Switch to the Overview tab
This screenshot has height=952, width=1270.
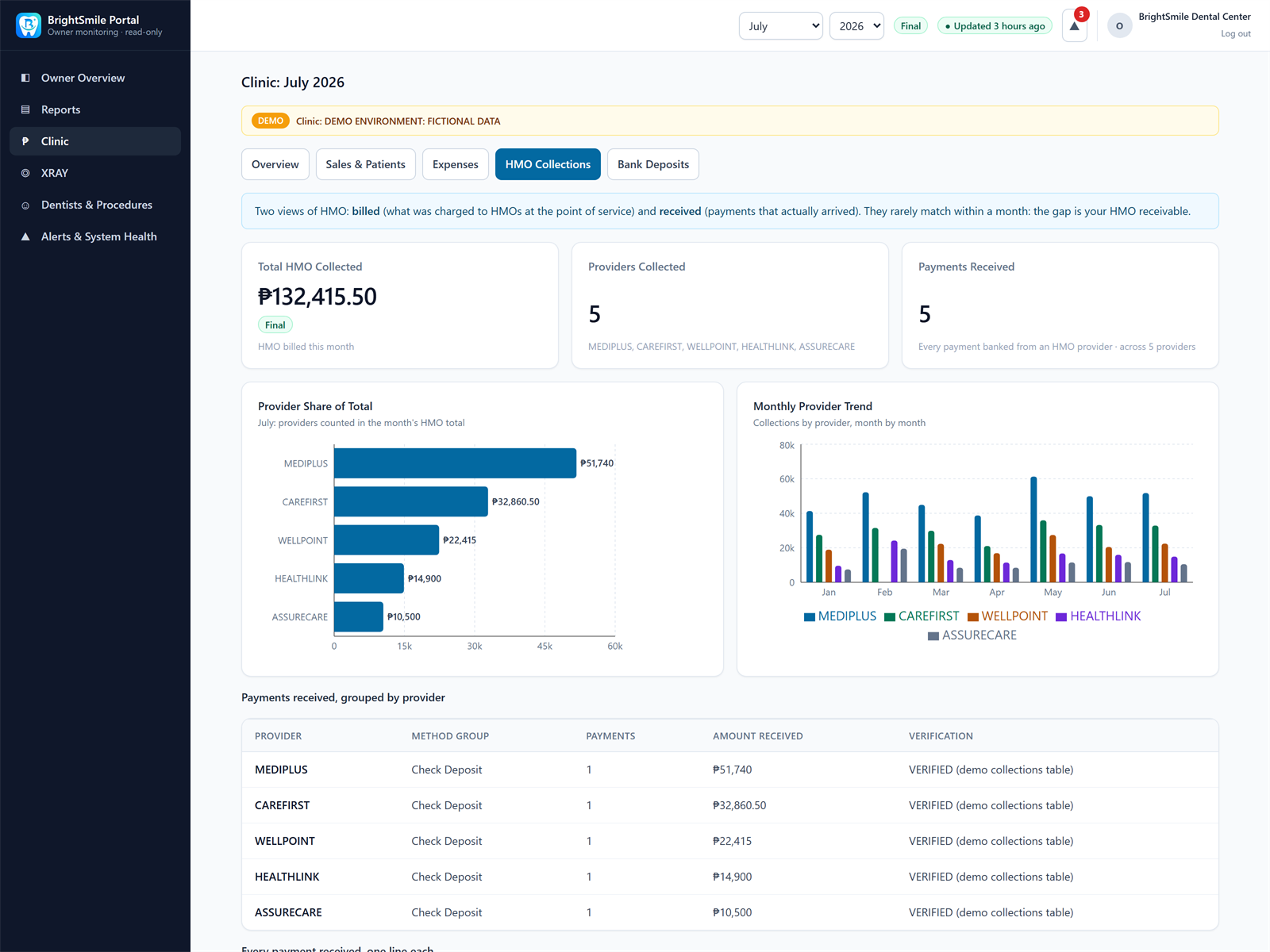pos(275,164)
